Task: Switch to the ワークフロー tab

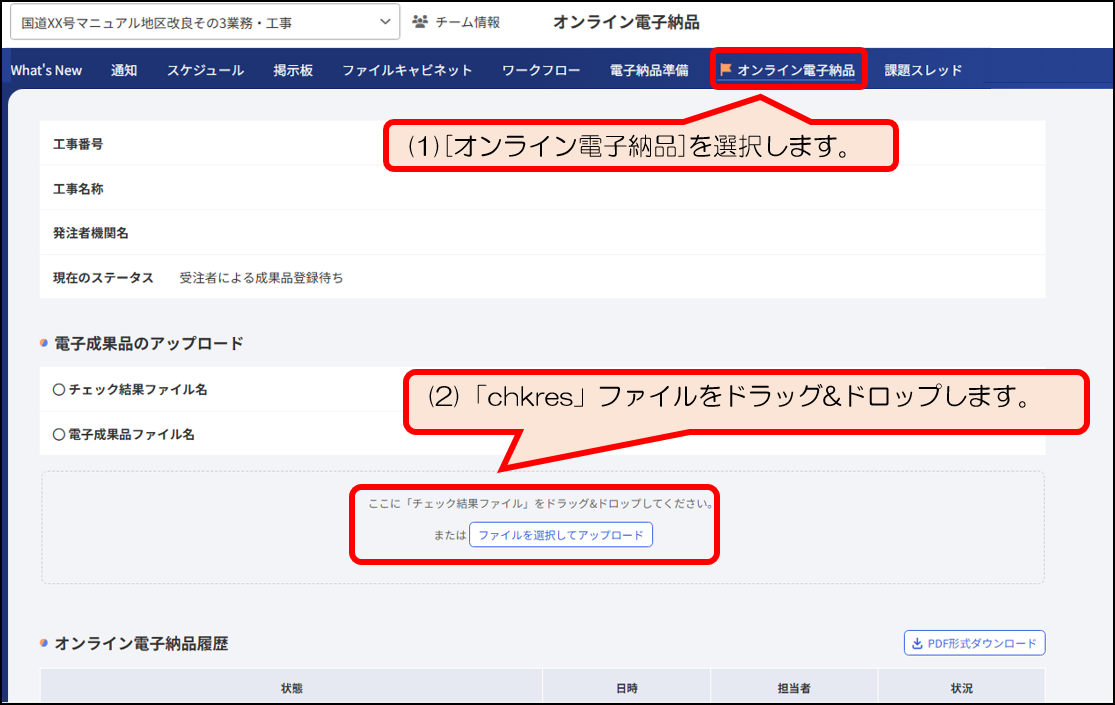Action: pyautogui.click(x=541, y=70)
